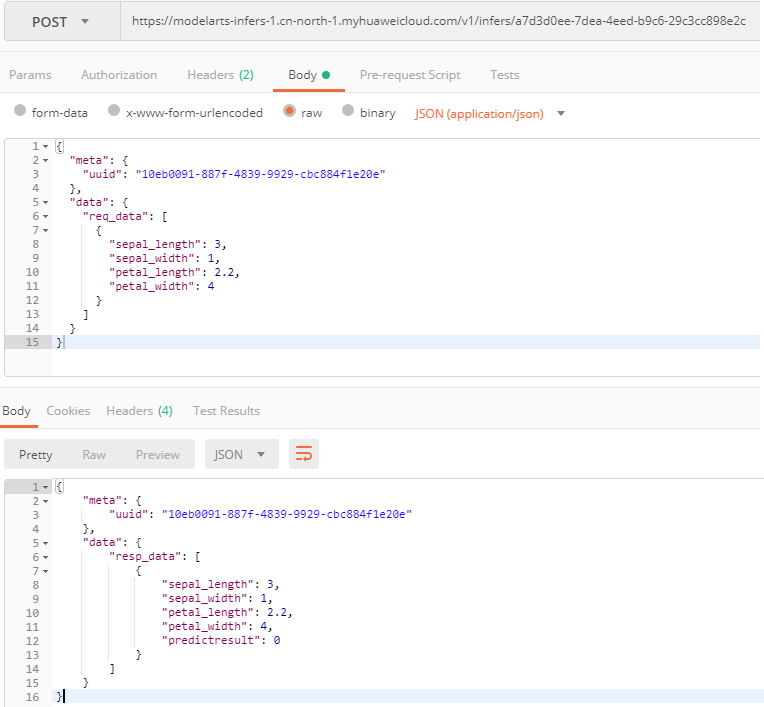
Task: Collapse the request "req_data" fold arrow
Action: [45, 216]
